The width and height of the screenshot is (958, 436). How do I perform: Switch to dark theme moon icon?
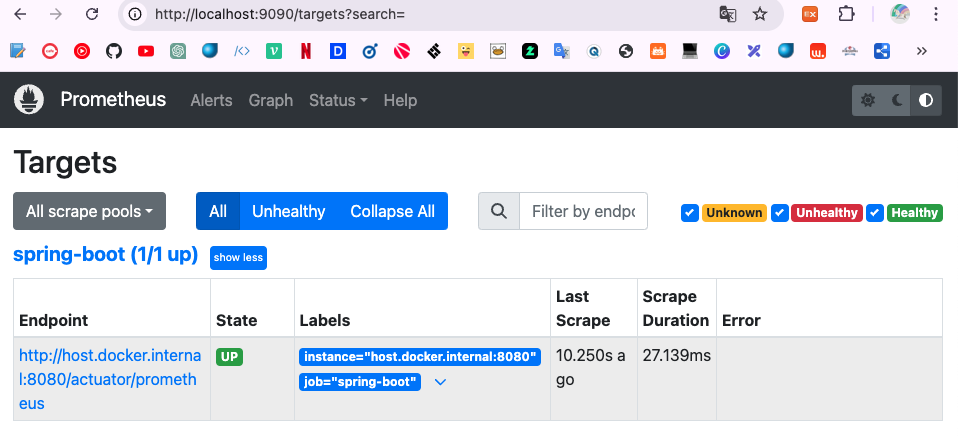pyautogui.click(x=897, y=100)
